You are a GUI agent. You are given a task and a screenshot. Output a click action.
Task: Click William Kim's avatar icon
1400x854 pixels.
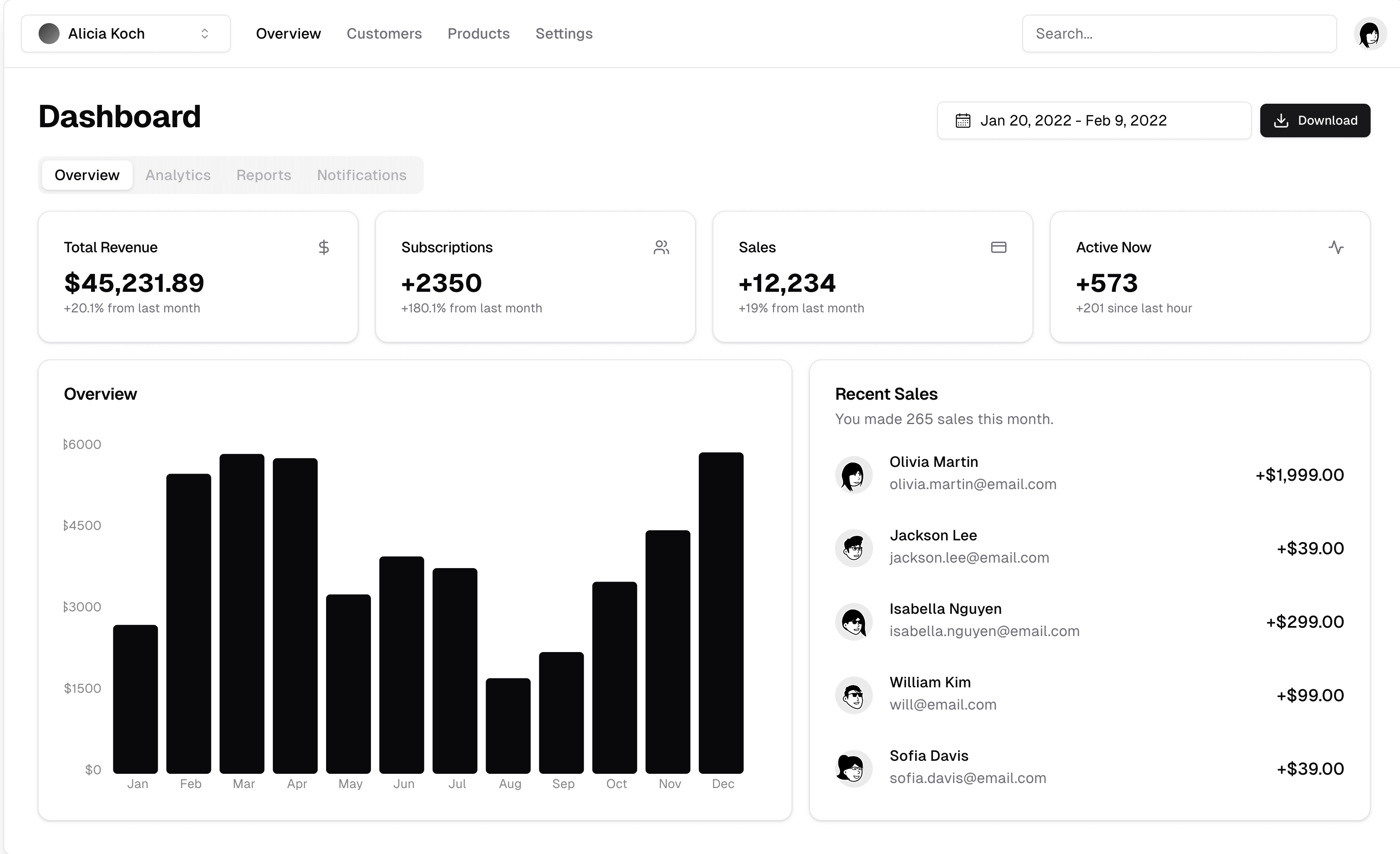(853, 695)
